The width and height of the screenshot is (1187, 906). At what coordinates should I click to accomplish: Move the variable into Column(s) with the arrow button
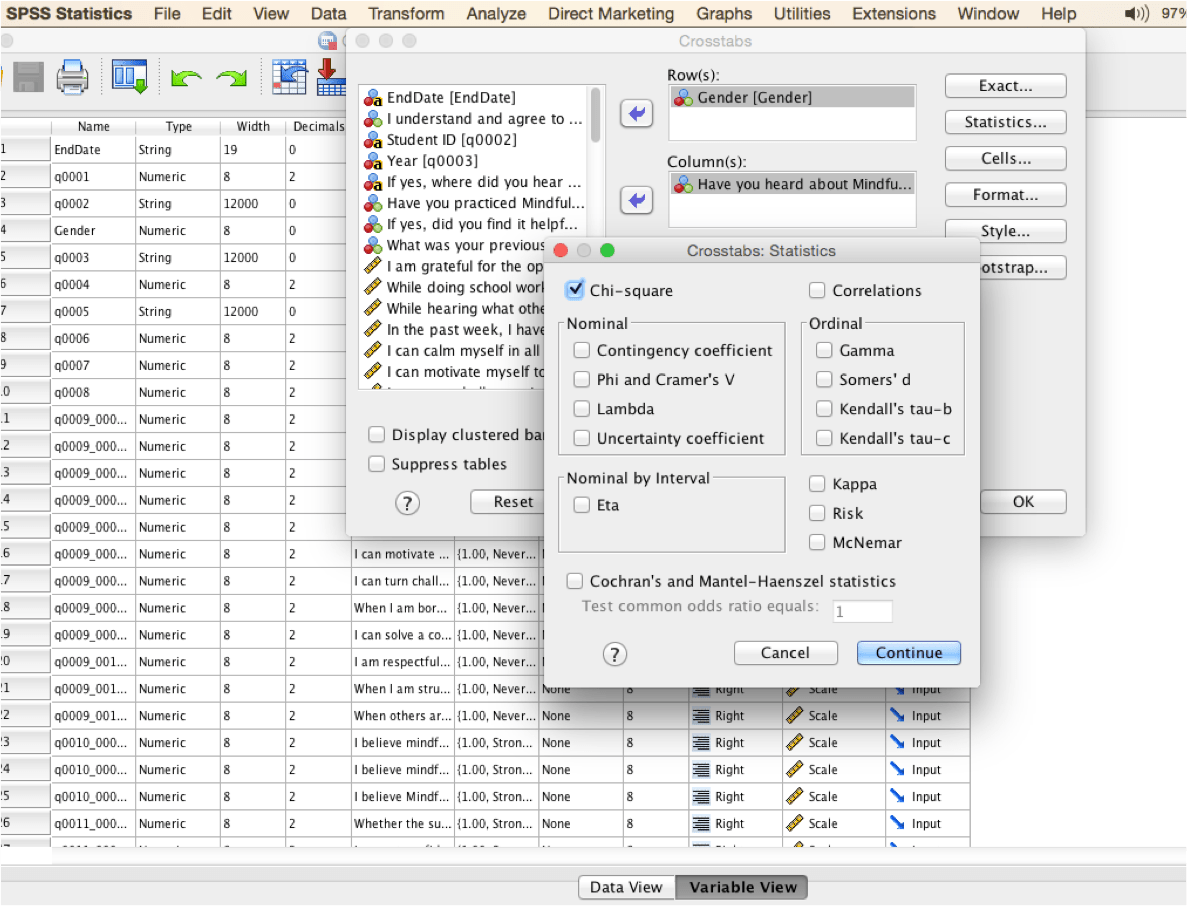pyautogui.click(x=637, y=200)
